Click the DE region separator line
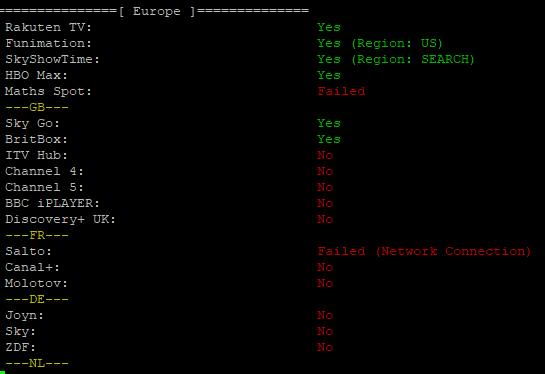Image resolution: width=545 pixels, height=374 pixels. pos(37,299)
